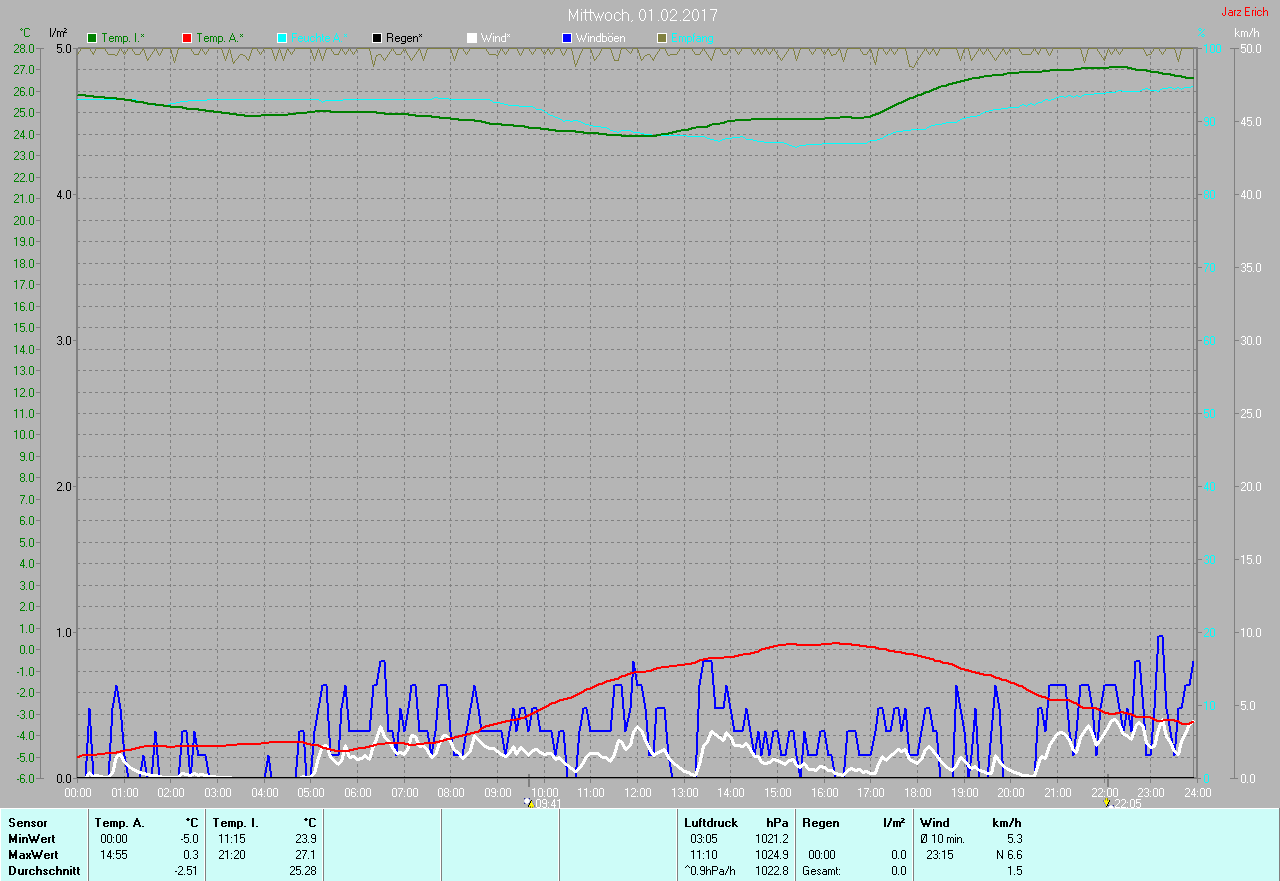1280x881 pixels.
Task: Click the Temp. I. legend label
Action: pos(122,38)
